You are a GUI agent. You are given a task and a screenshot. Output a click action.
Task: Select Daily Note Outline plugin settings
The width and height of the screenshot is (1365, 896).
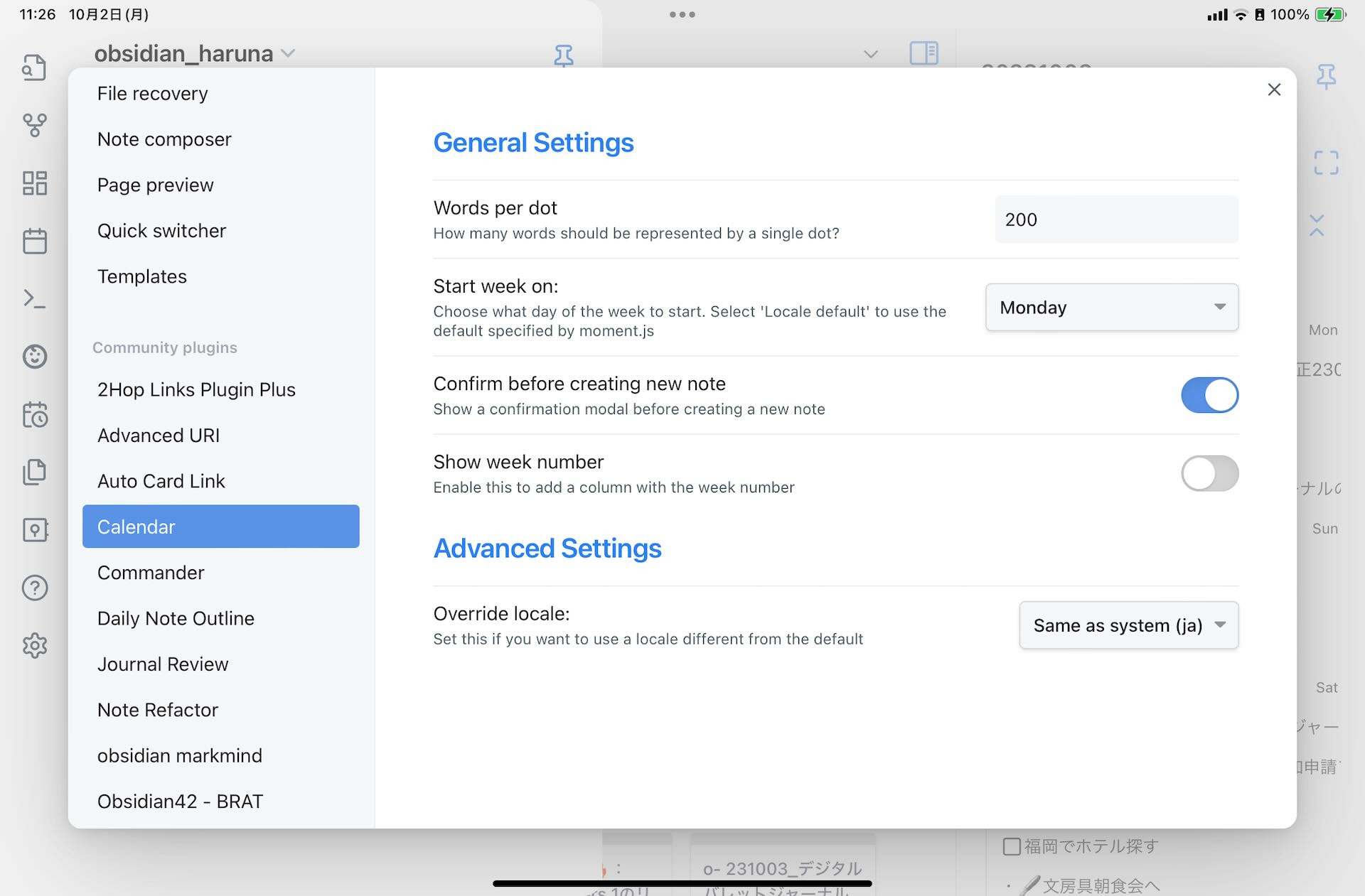coord(176,618)
